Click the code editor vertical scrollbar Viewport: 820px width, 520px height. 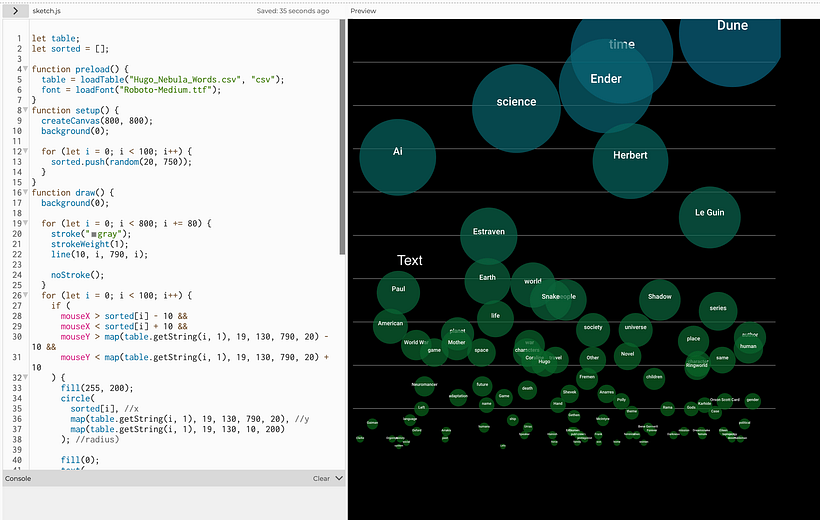coord(343,137)
